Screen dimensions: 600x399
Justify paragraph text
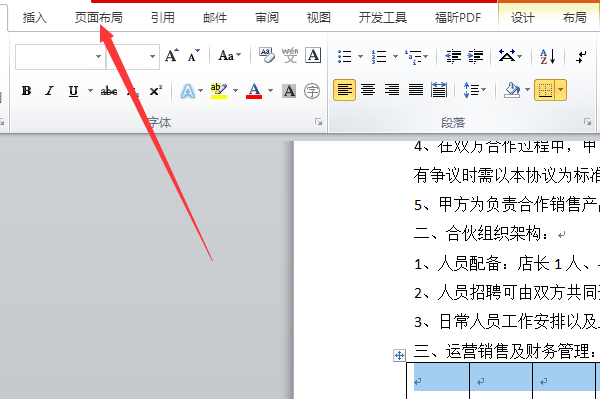pyautogui.click(x=416, y=90)
